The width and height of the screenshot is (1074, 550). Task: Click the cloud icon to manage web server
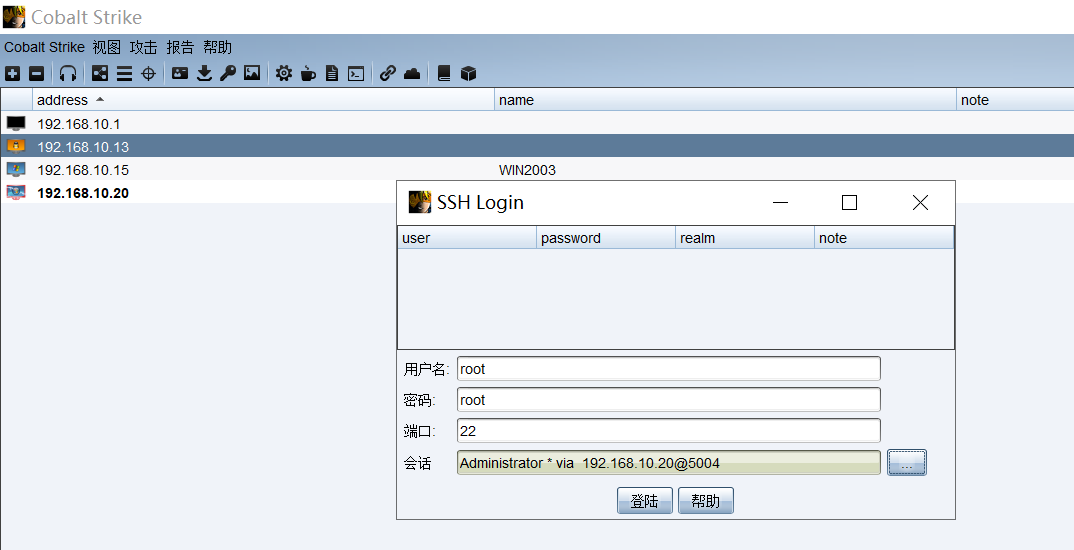tap(412, 73)
